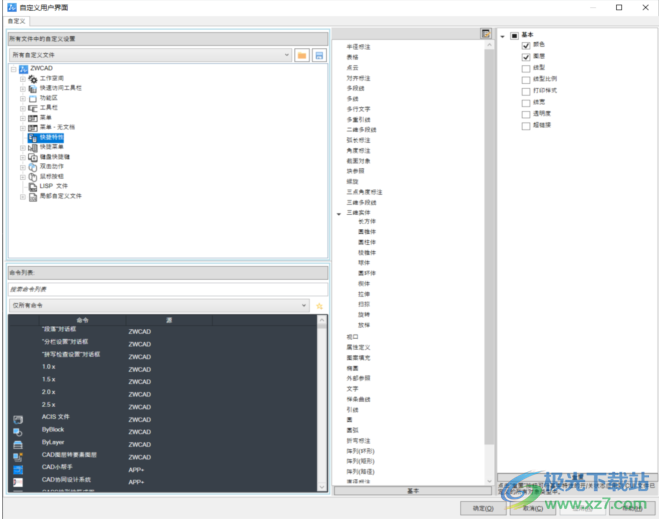Click the CAD协同设计系统 command icon
Screen dimensions: 660x520
[x=18, y=482]
